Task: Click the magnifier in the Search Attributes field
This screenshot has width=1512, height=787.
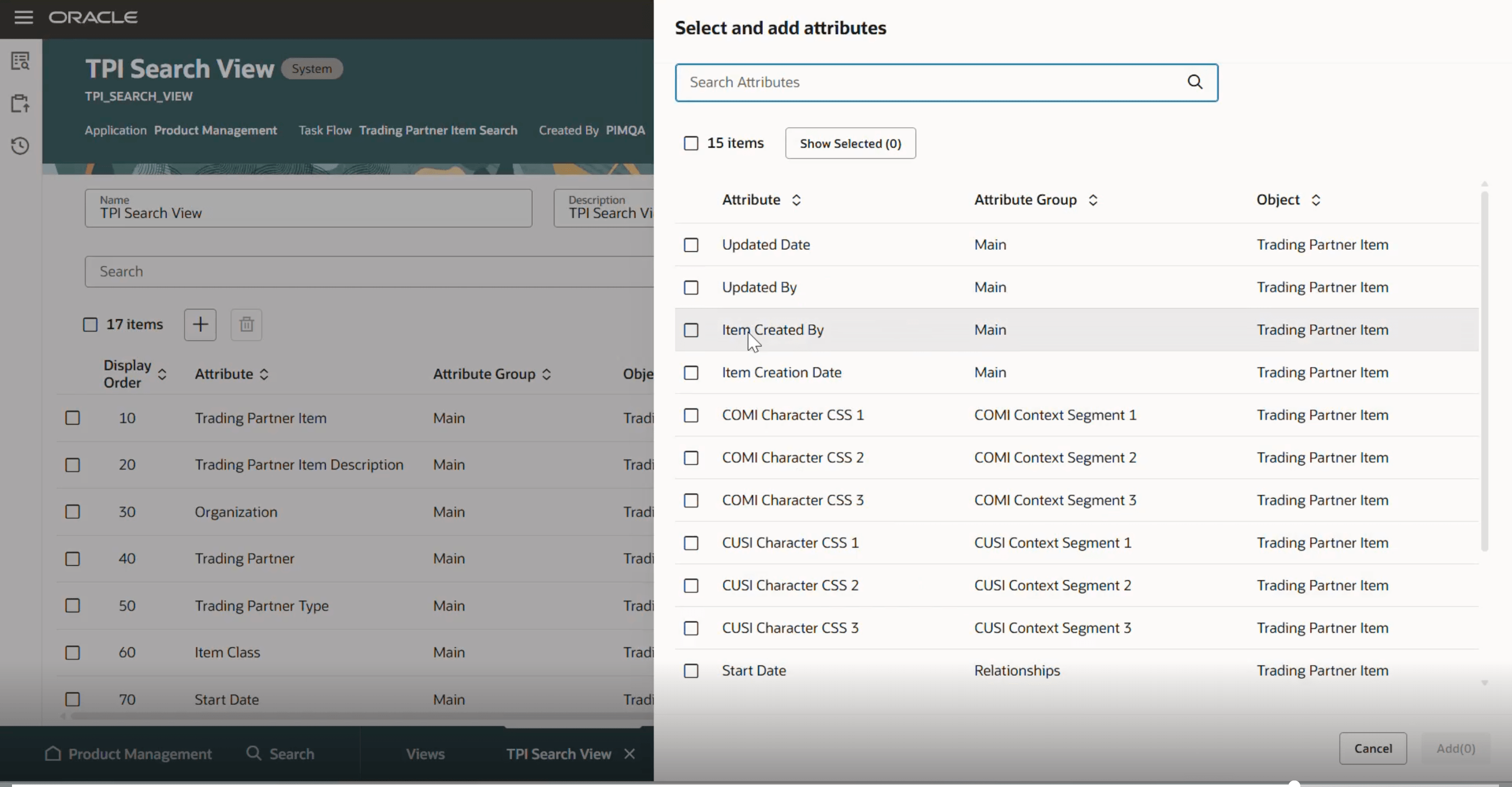Action: [1195, 82]
